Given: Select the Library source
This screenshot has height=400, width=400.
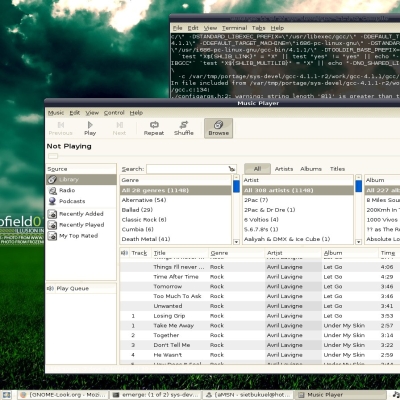Looking at the screenshot, I should pos(81,179).
